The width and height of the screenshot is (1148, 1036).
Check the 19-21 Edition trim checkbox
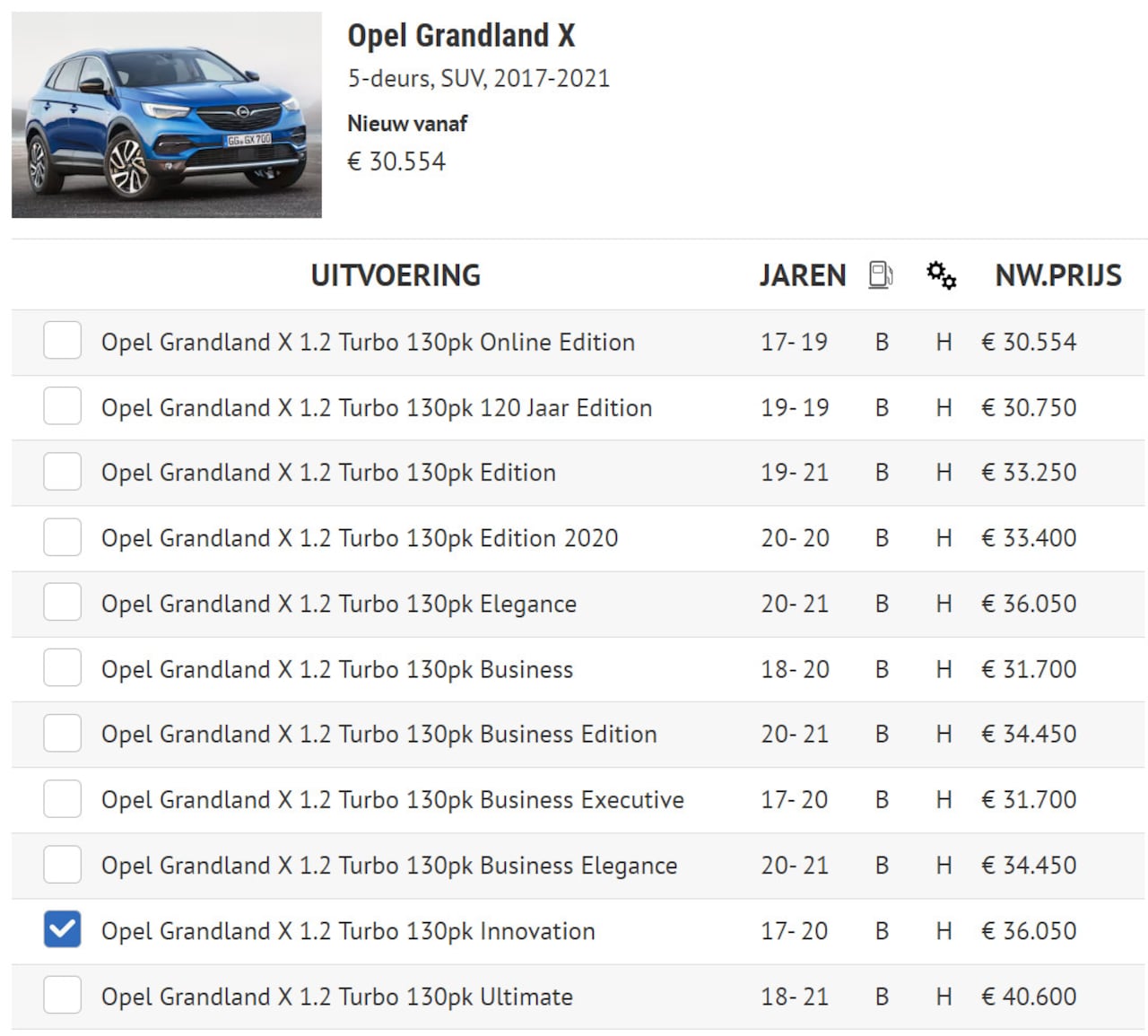point(63,472)
